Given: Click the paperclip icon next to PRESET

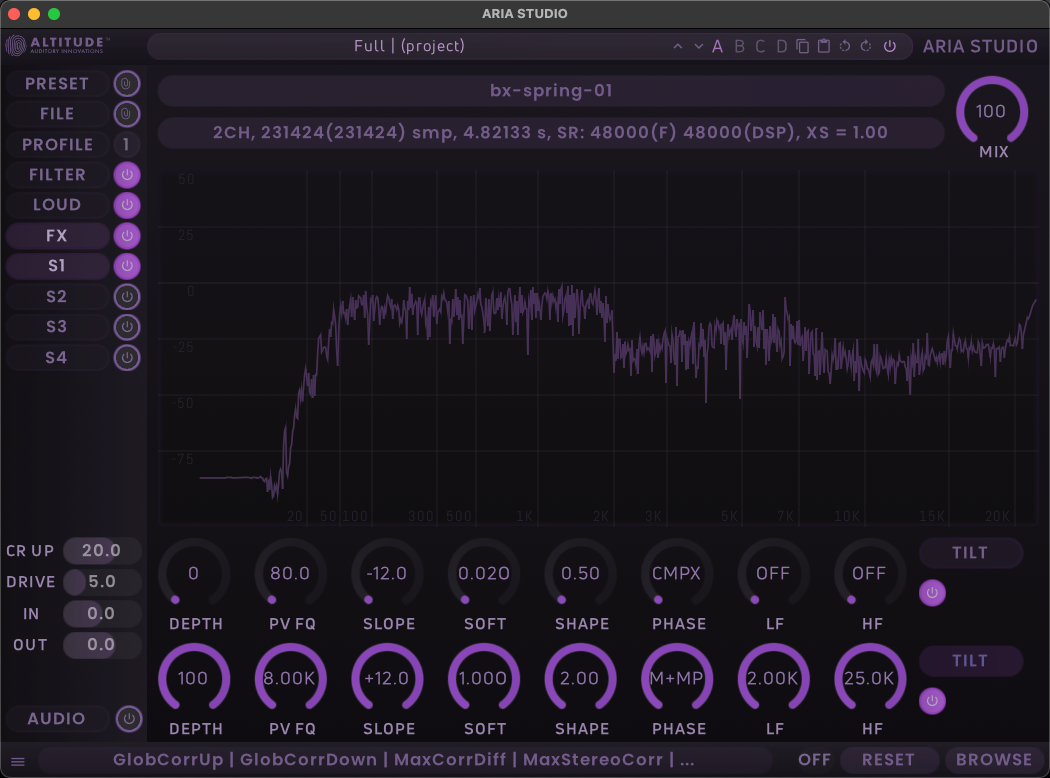Looking at the screenshot, I should click(127, 84).
